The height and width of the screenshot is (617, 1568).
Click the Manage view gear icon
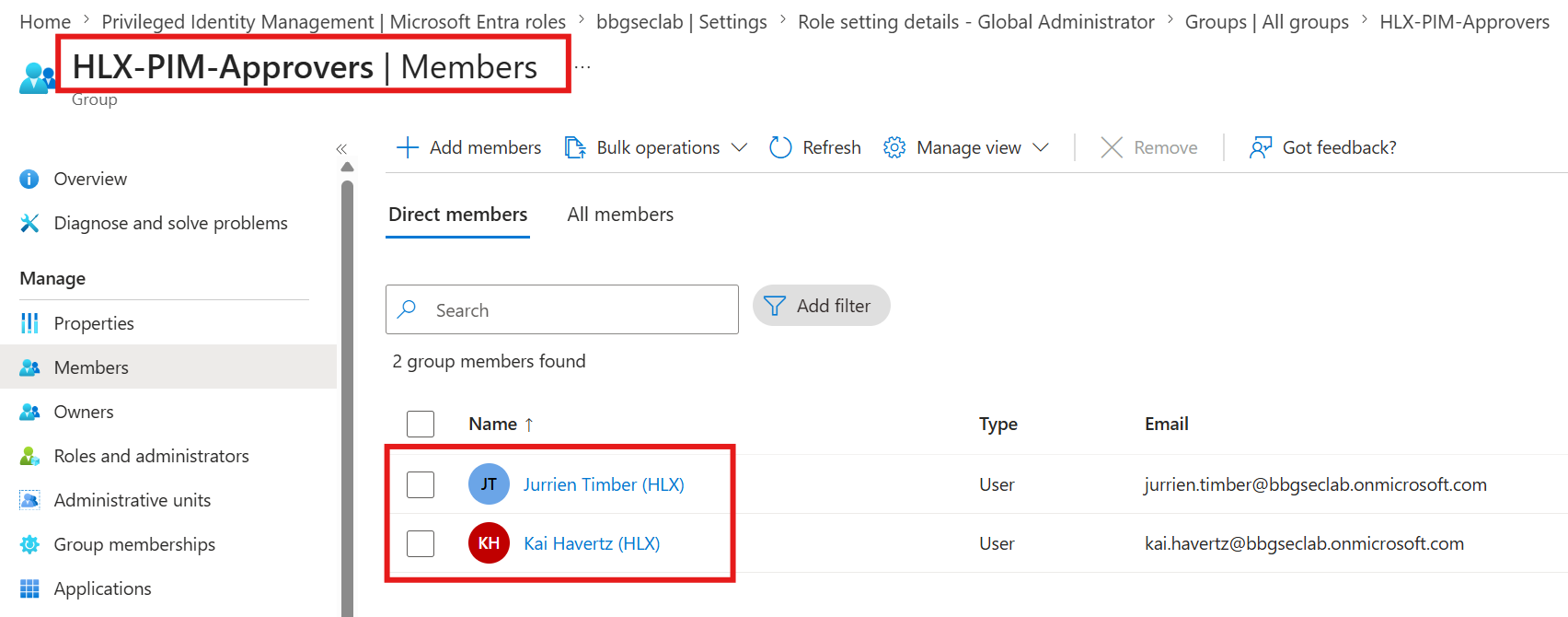tap(894, 147)
